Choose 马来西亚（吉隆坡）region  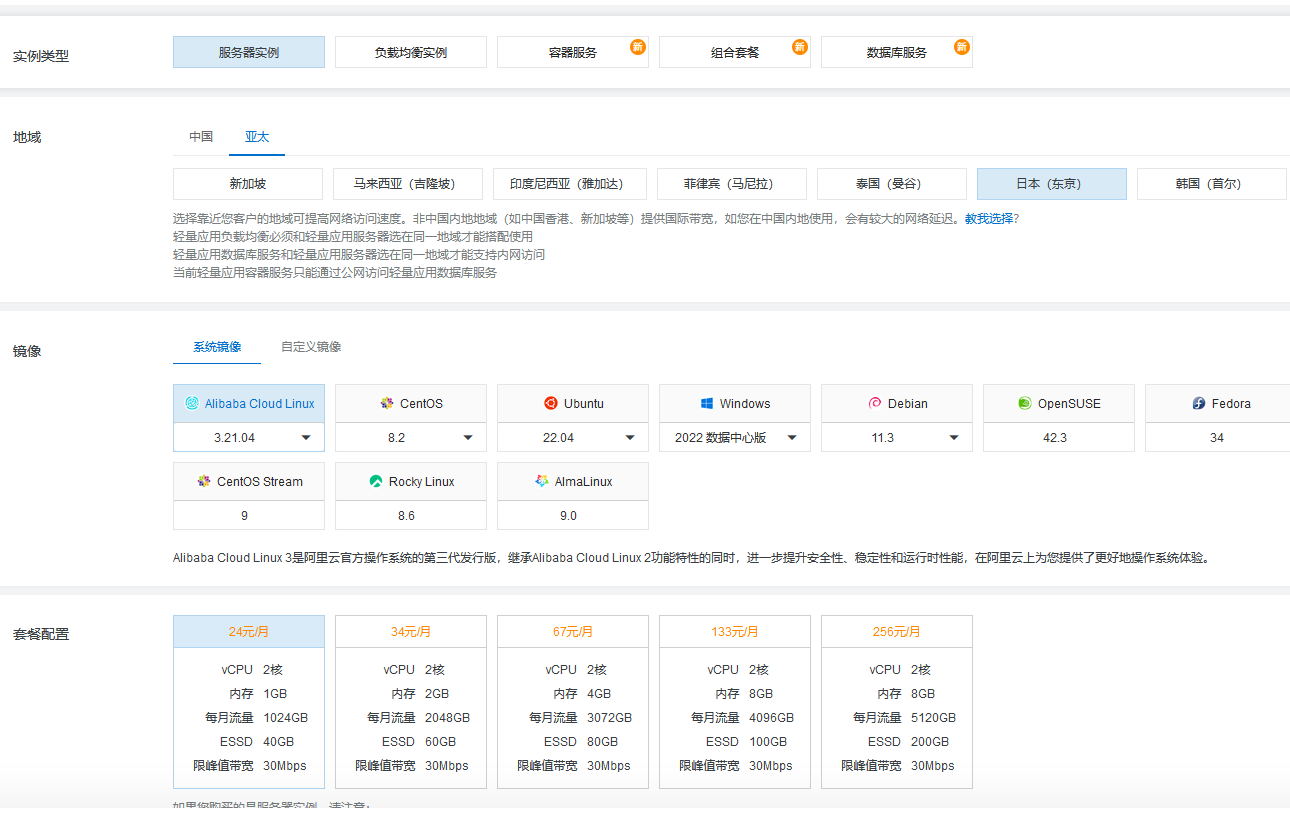[408, 184]
